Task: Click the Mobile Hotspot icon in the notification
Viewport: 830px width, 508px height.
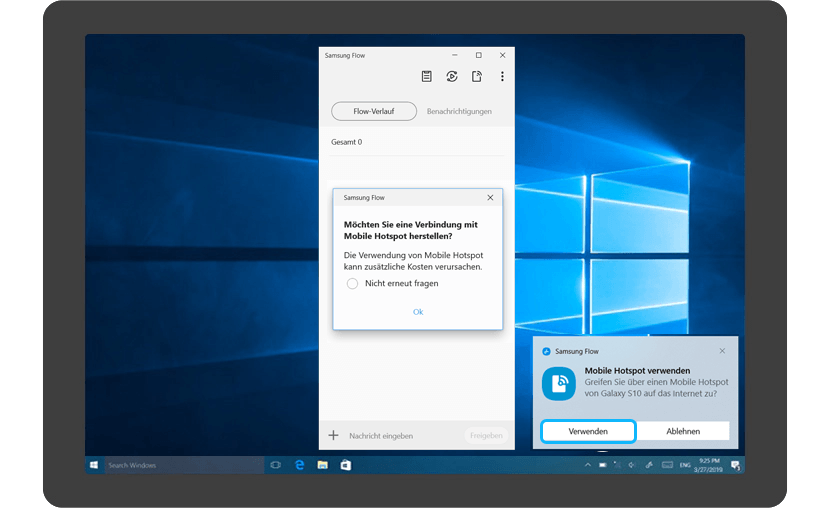Action: [558, 384]
